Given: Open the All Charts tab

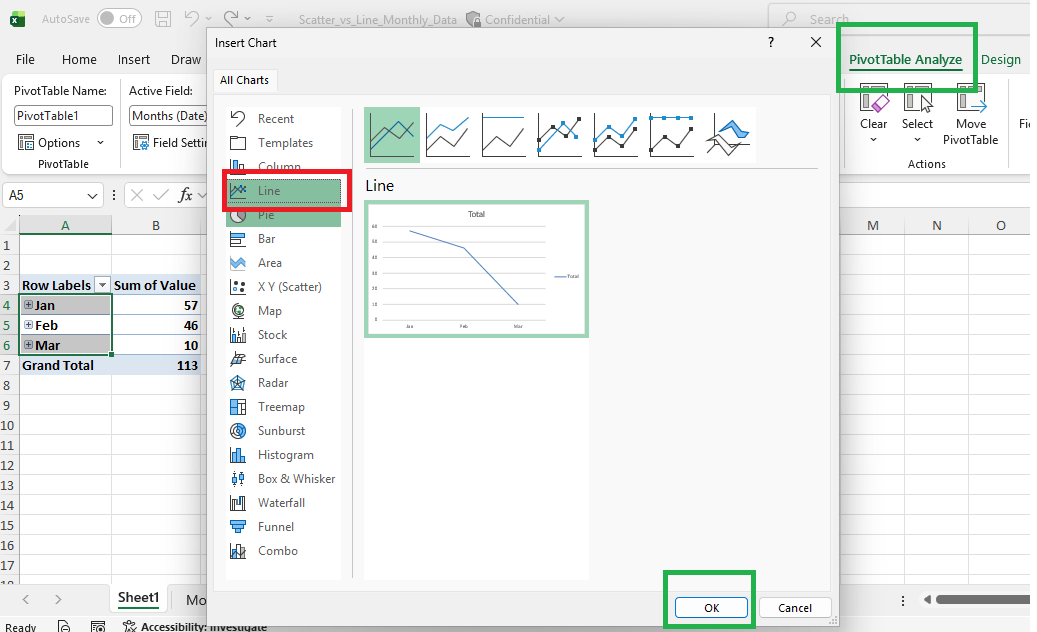Looking at the screenshot, I should click(245, 80).
